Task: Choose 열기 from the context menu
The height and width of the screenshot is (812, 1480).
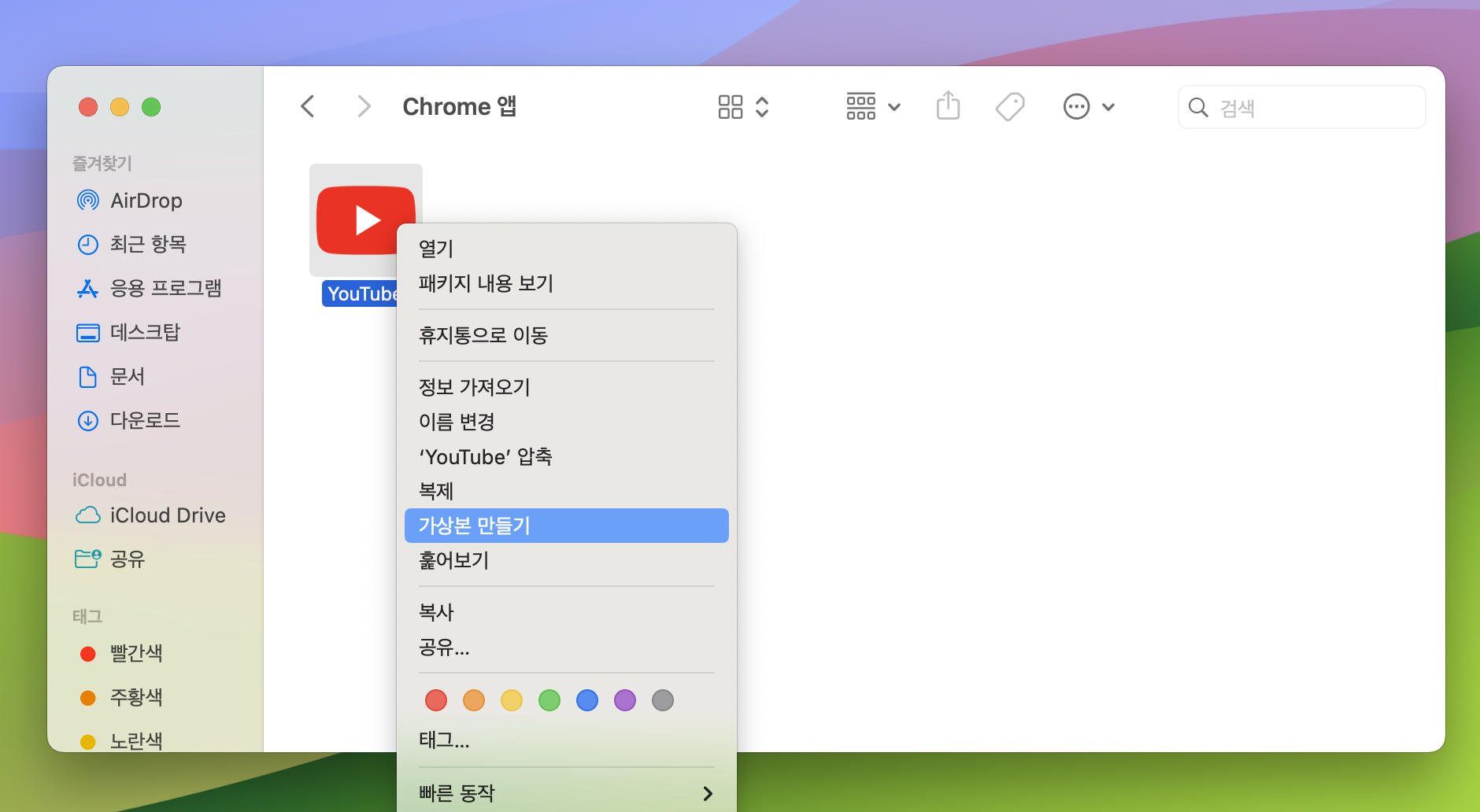Action: coord(566,249)
